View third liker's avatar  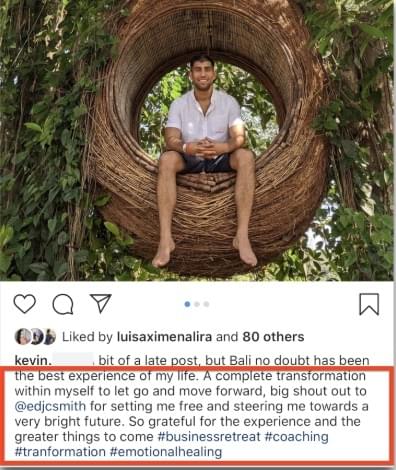[49, 337]
